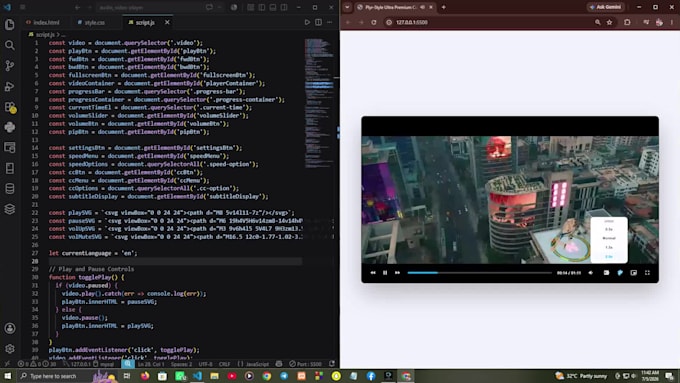This screenshot has height=383, width=680.
Task: Rewind the video in the player
Action: (373, 273)
